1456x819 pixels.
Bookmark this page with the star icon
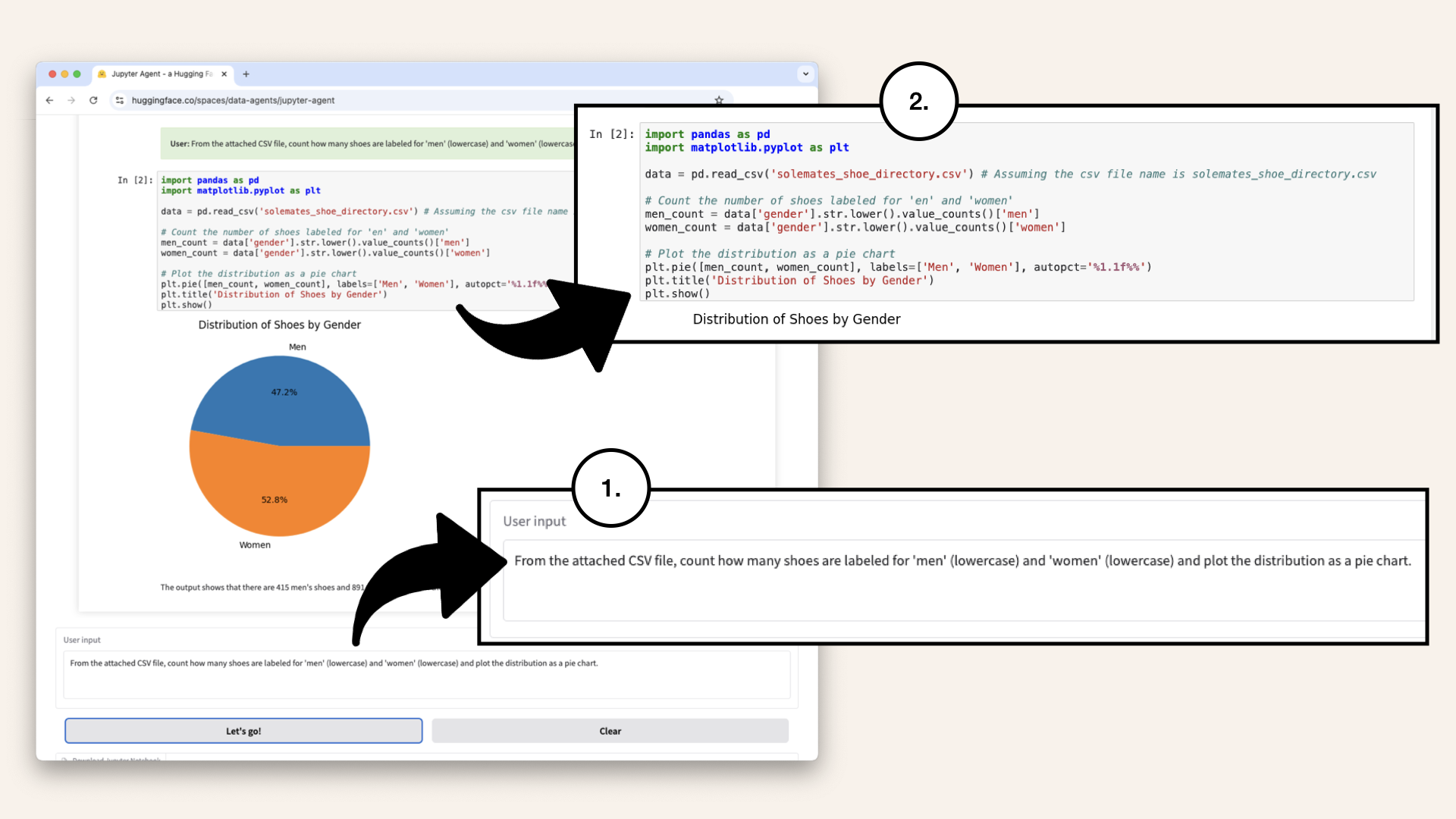point(719,100)
